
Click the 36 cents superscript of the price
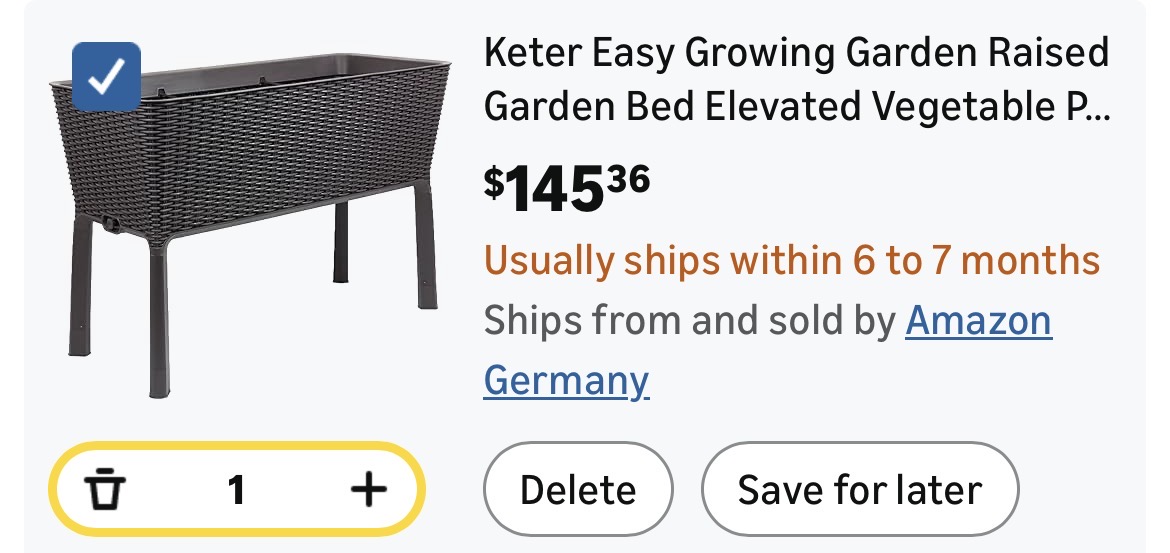tap(626, 177)
